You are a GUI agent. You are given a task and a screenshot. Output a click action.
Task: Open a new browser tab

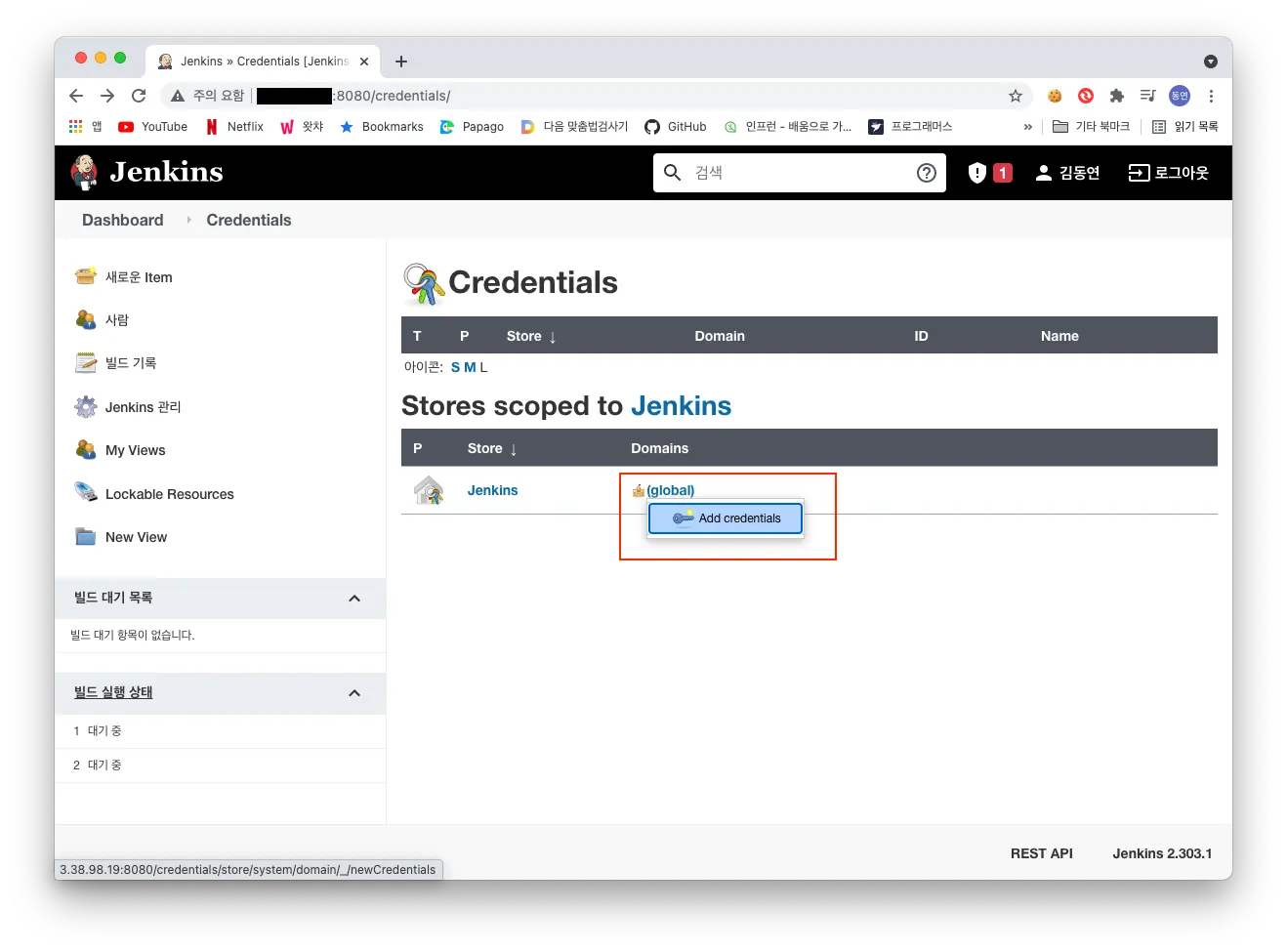click(401, 62)
